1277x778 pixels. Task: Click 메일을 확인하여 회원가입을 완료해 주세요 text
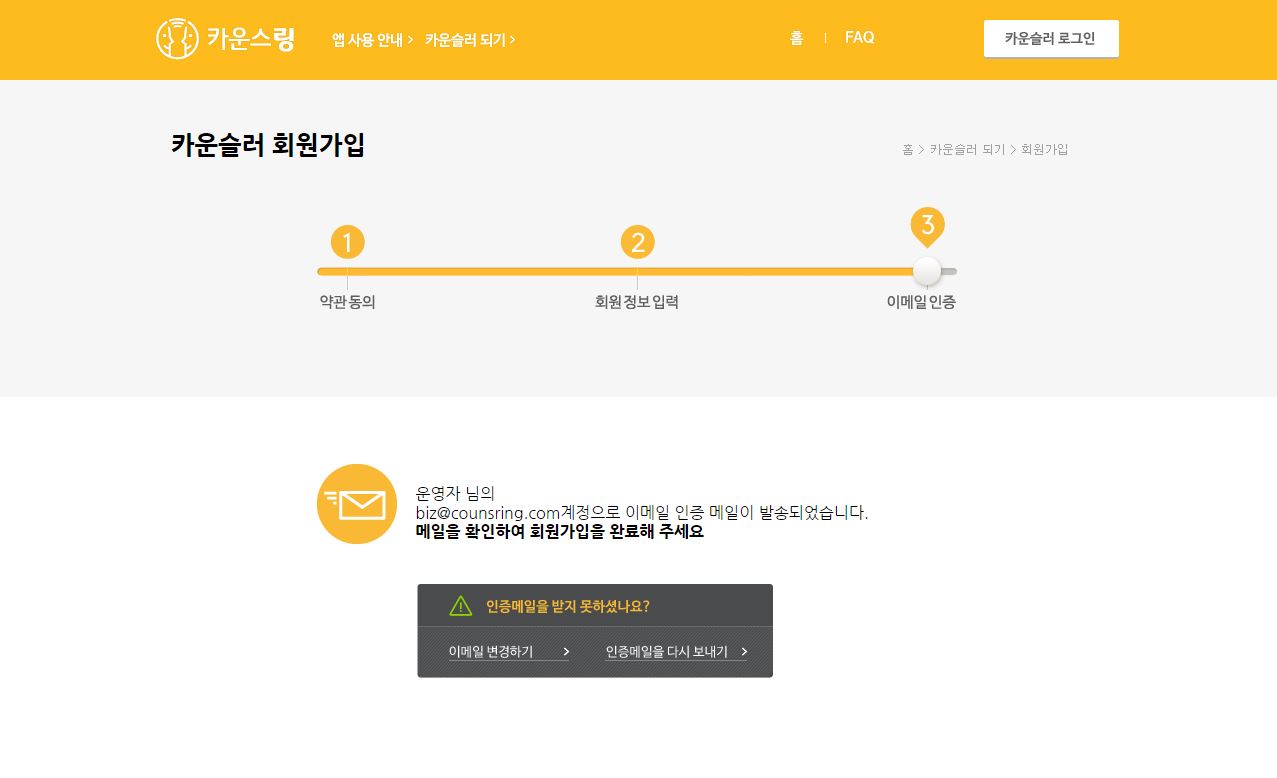coord(560,532)
